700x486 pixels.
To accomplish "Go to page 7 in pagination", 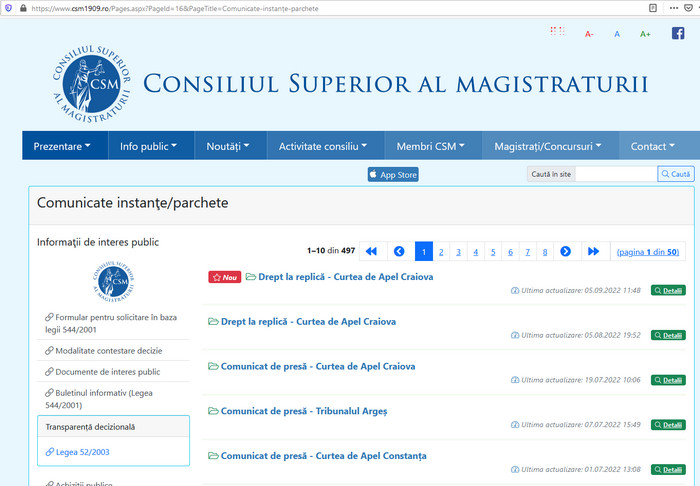I will pos(528,251).
